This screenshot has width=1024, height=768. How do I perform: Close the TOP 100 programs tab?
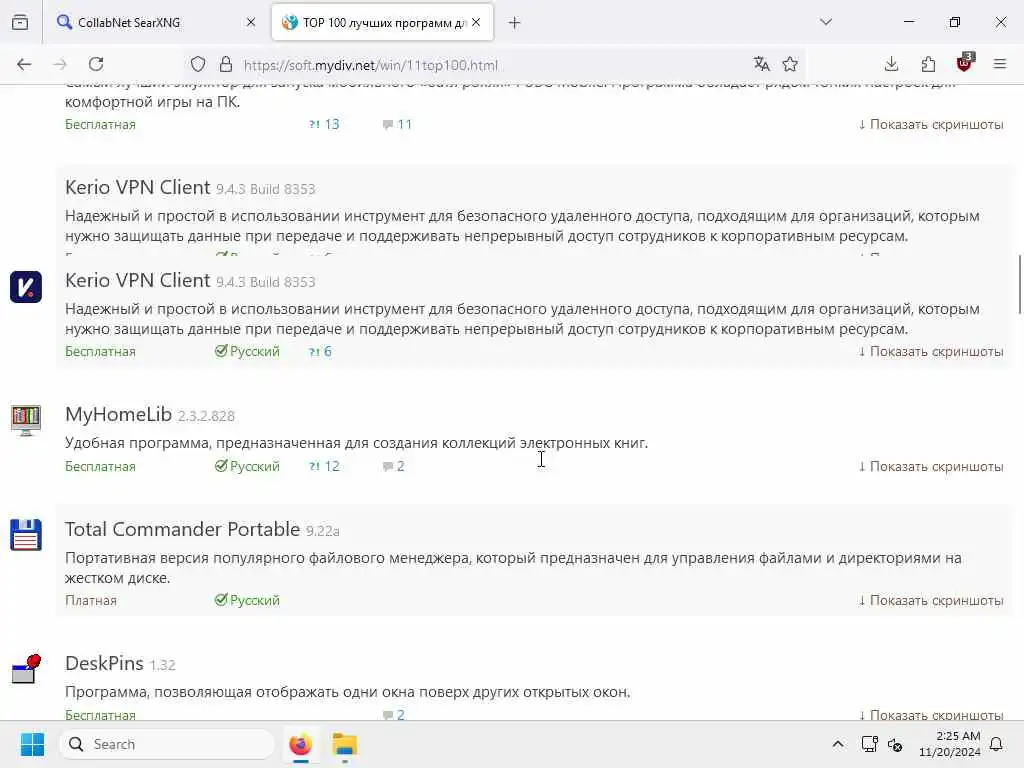(477, 22)
